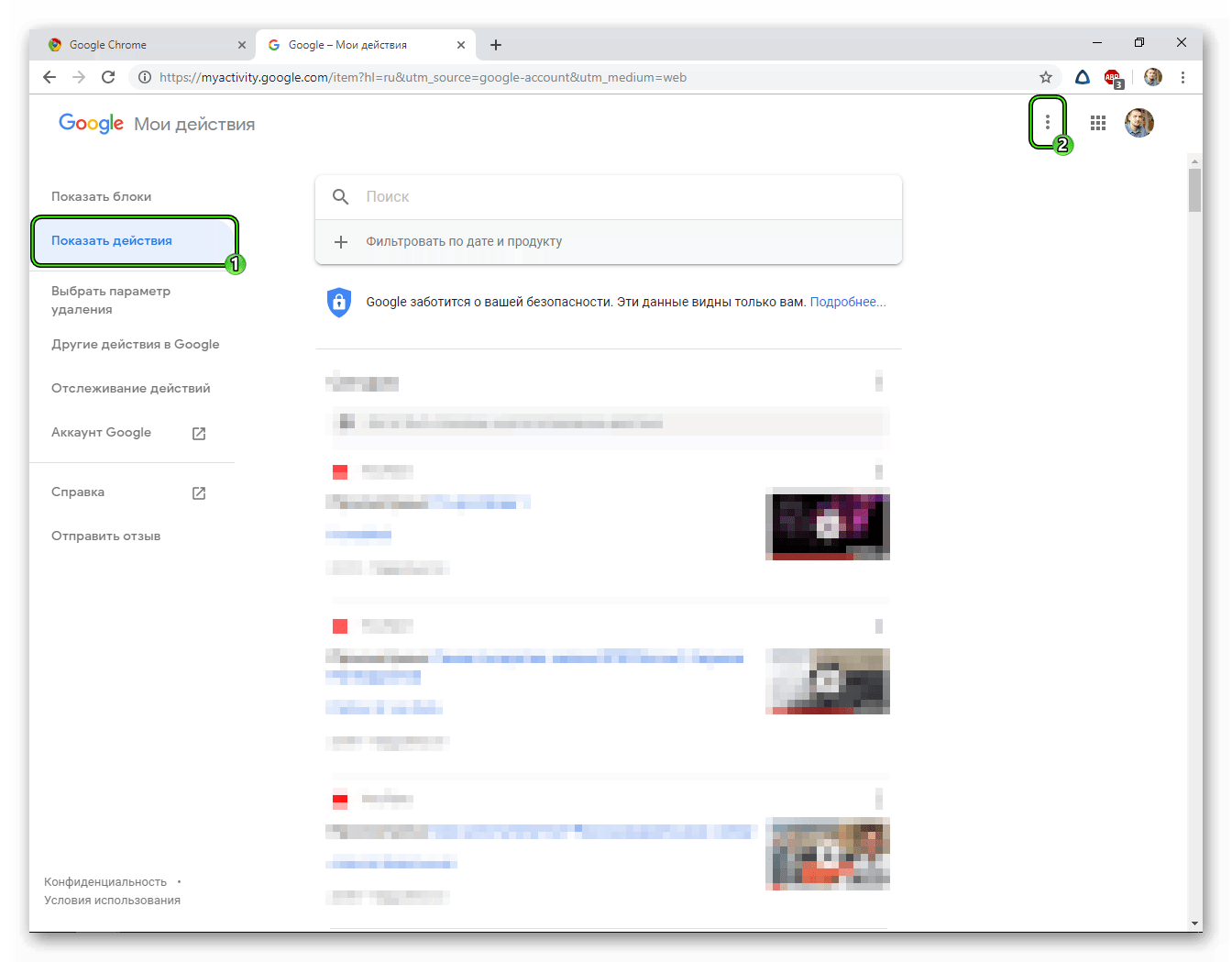Open Условия использования link
Screen dimensions: 1232x962
pyautogui.click(x=112, y=900)
